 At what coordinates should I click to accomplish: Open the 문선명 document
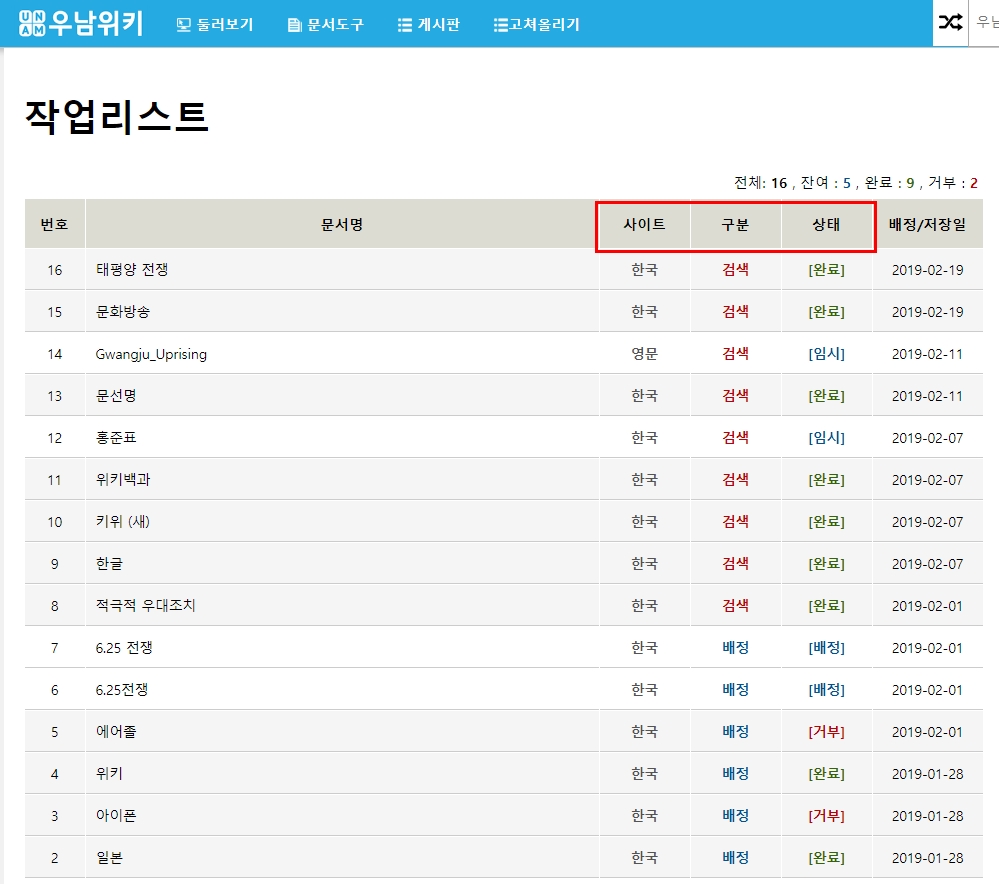point(116,396)
